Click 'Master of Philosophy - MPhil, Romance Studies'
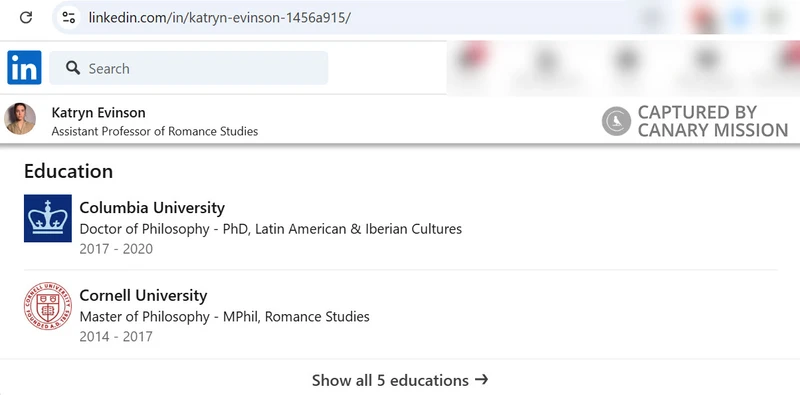This screenshot has width=800, height=395. click(224, 316)
